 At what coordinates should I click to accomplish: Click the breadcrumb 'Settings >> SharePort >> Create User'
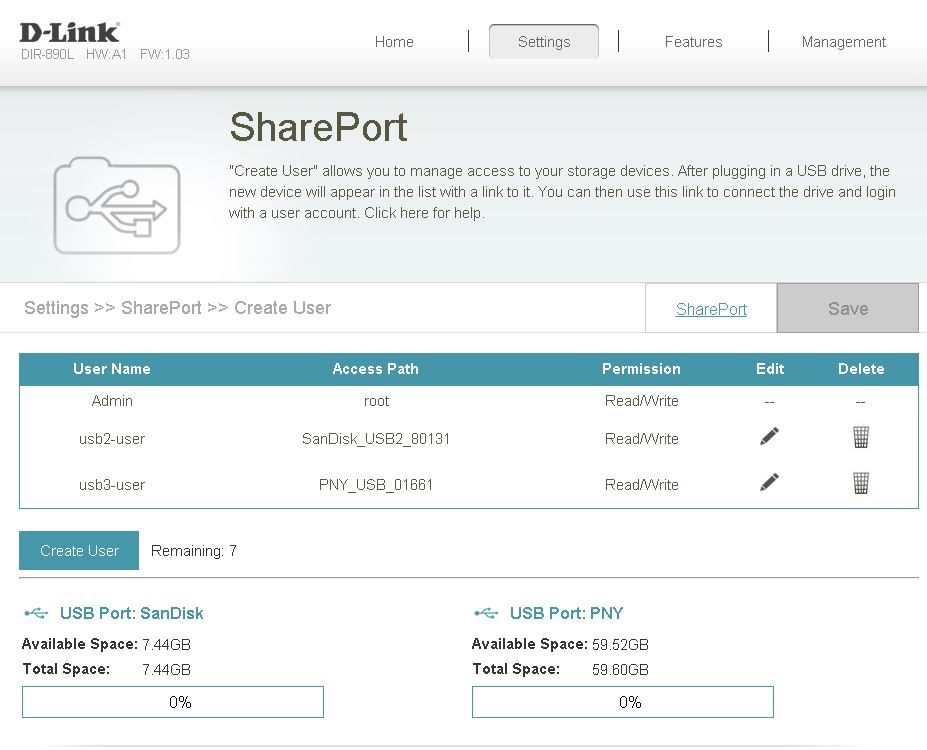coord(177,308)
